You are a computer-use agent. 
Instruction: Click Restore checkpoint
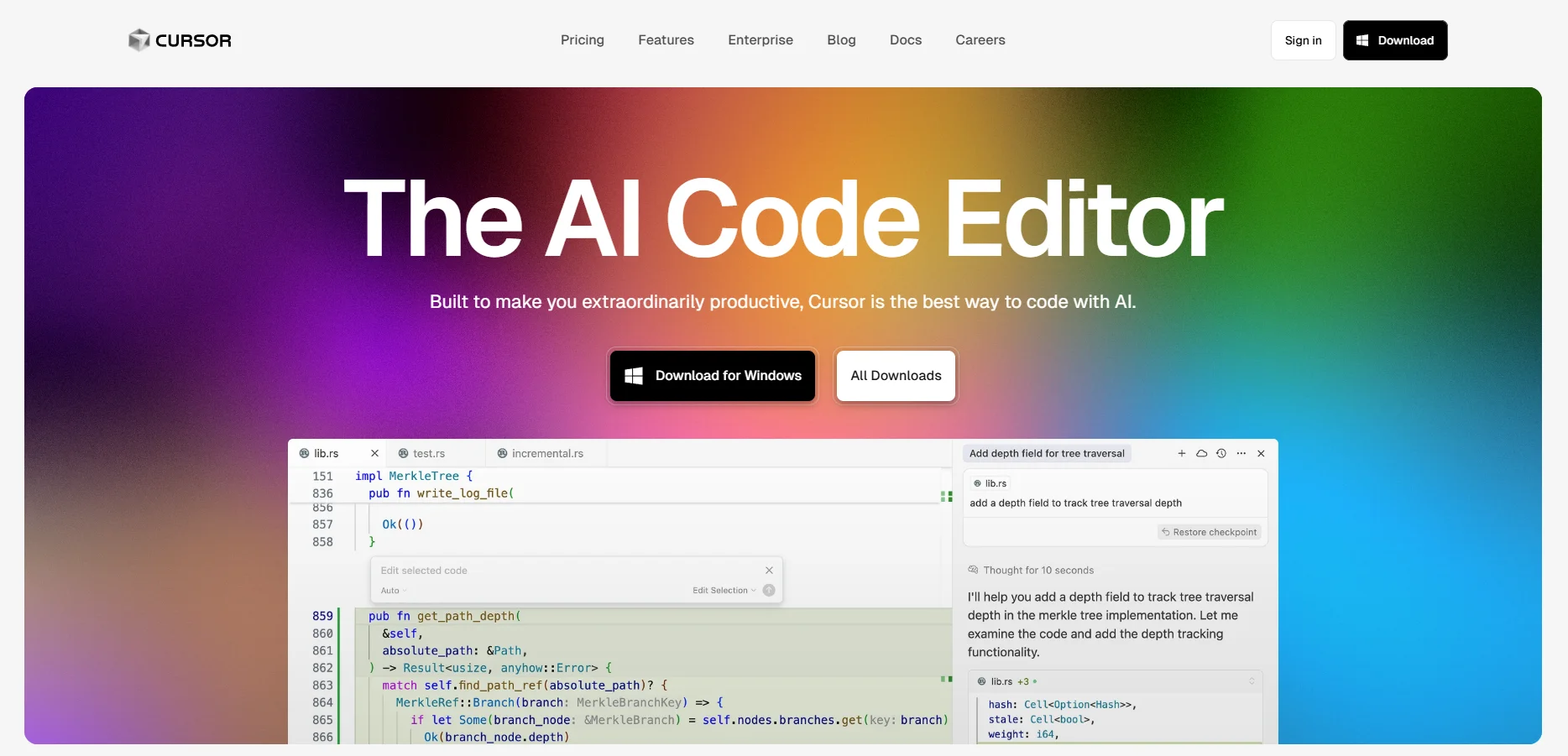1210,532
